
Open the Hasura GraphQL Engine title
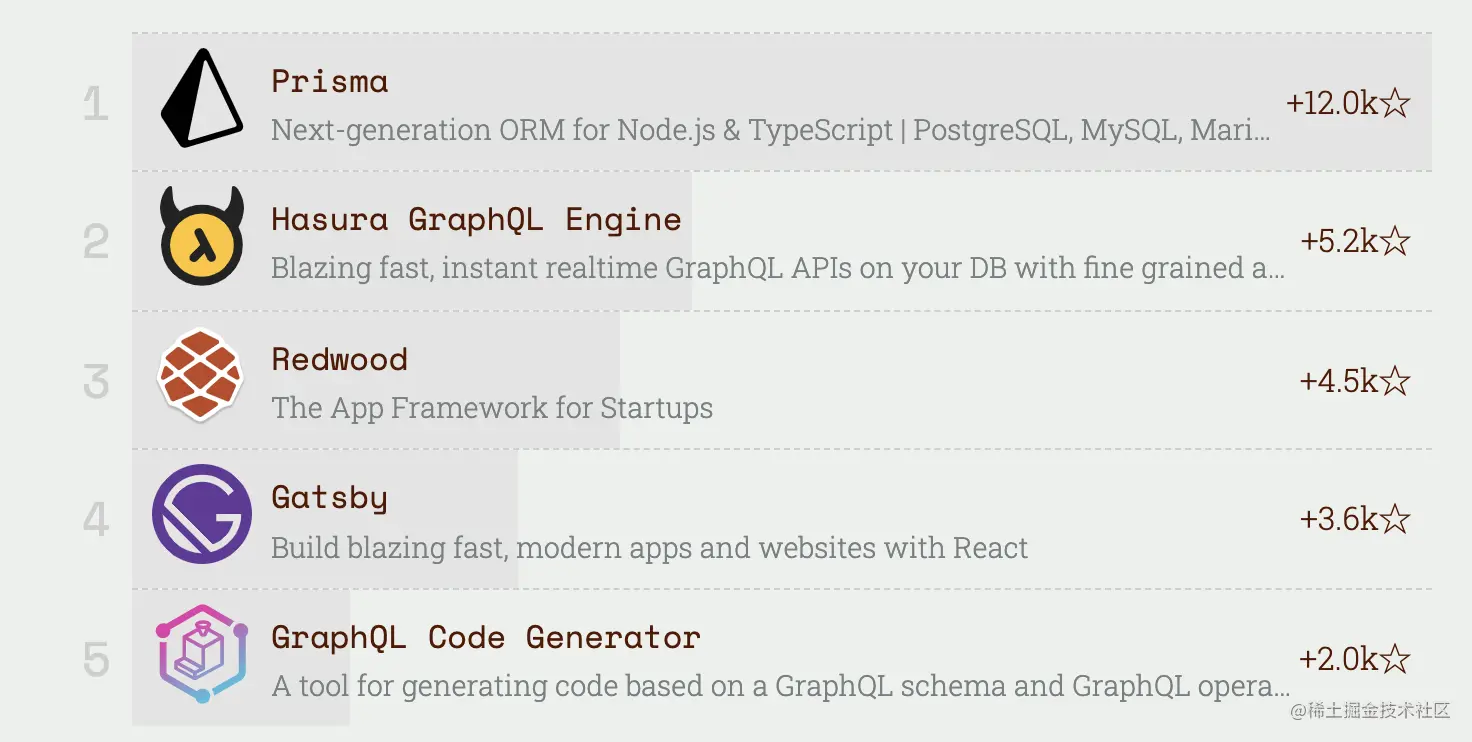(x=476, y=220)
